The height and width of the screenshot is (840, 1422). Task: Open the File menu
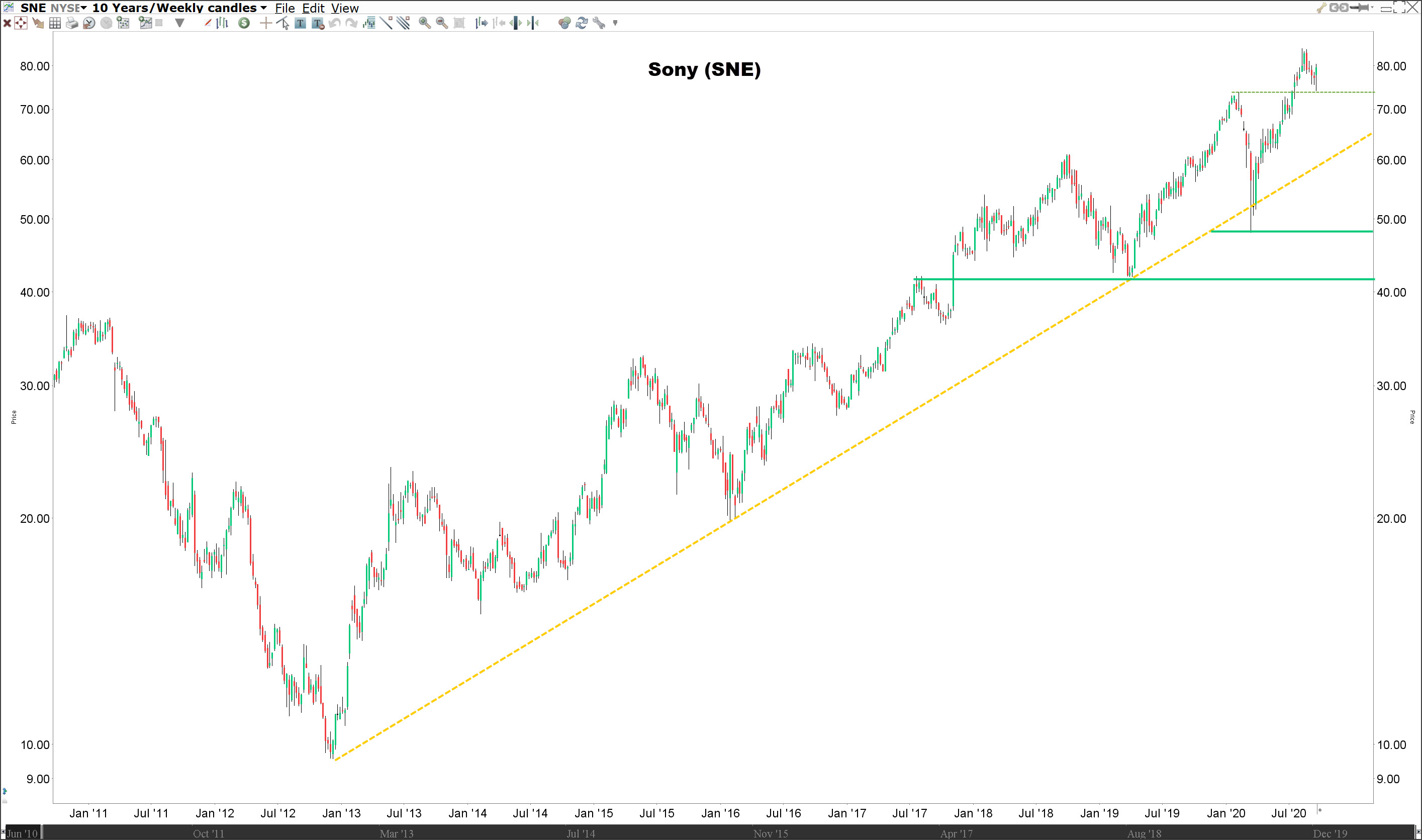coord(285,8)
